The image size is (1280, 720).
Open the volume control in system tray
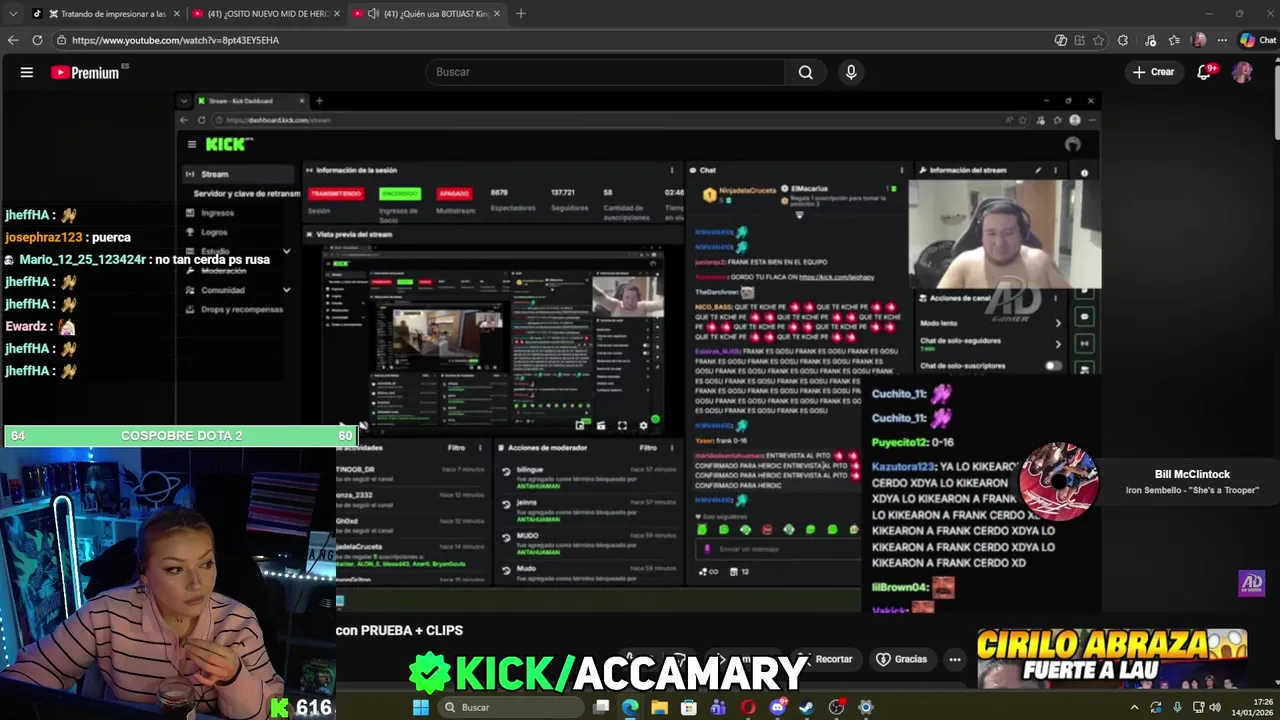click(1215, 707)
